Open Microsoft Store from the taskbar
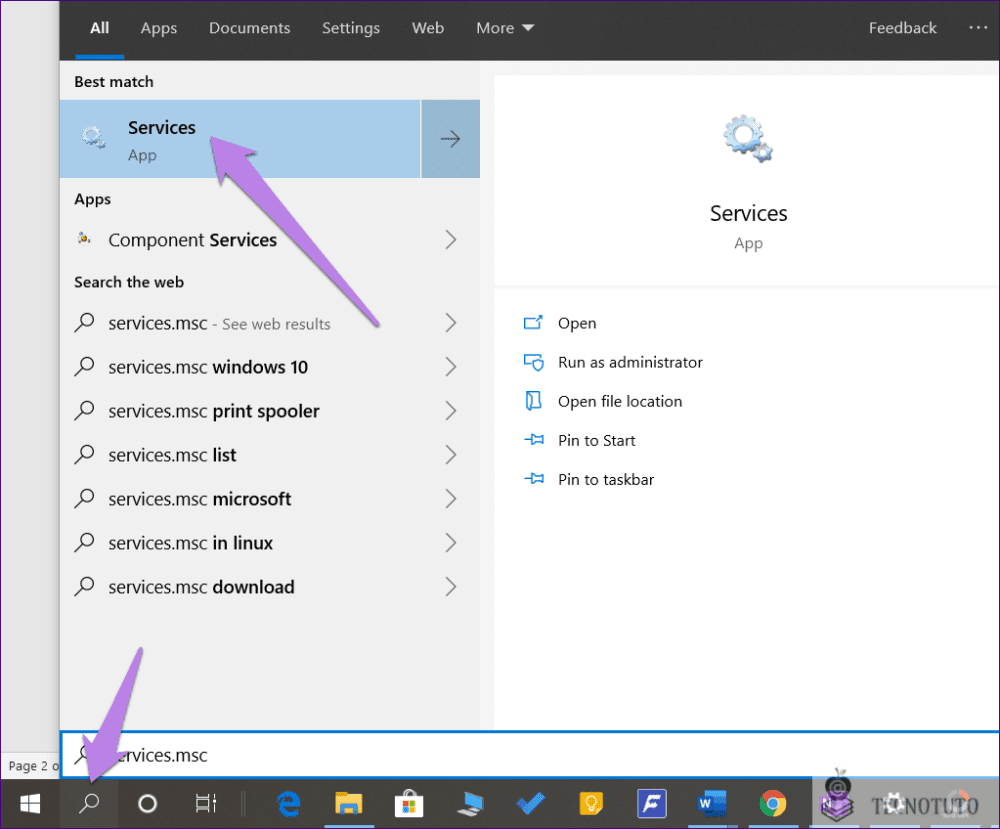The image size is (1000, 829). (x=409, y=803)
